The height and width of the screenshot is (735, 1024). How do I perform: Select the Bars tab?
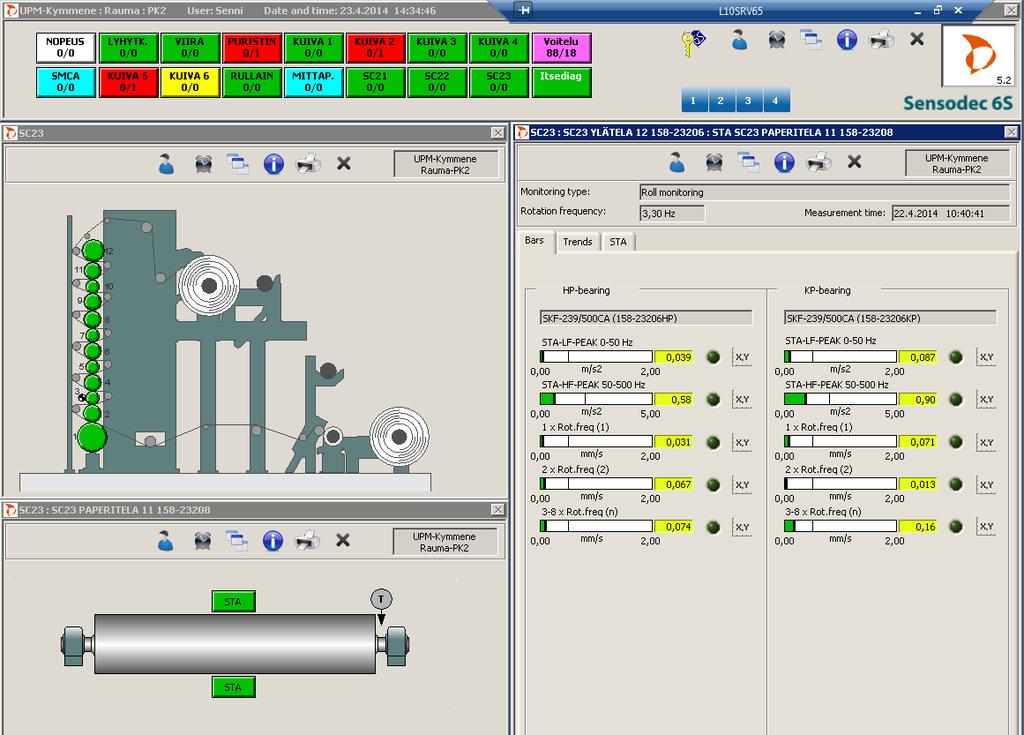click(x=535, y=240)
